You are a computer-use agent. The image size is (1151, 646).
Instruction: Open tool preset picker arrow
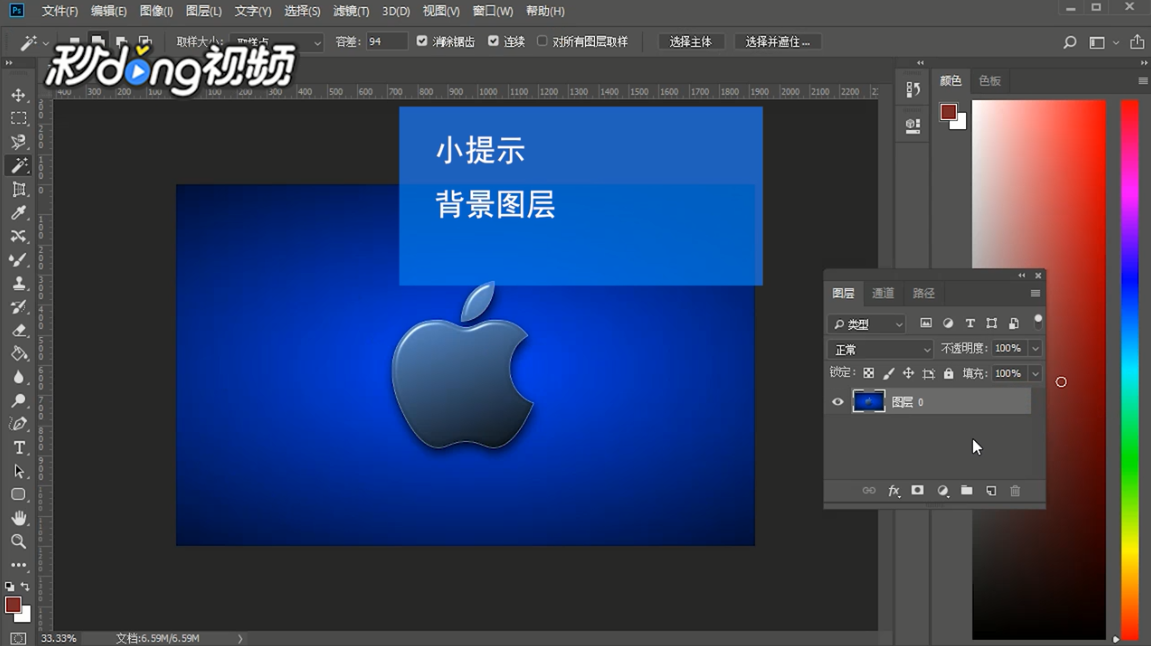46,43
